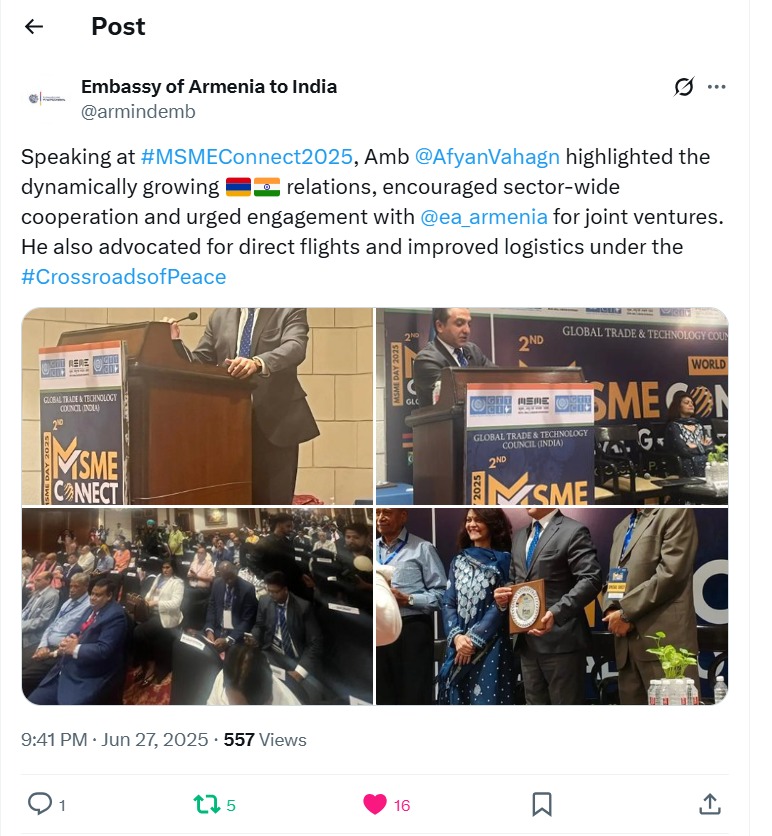Click the 9:41 PM Jun 27, 2025 timestamp
The image size is (772, 836).
[115, 740]
